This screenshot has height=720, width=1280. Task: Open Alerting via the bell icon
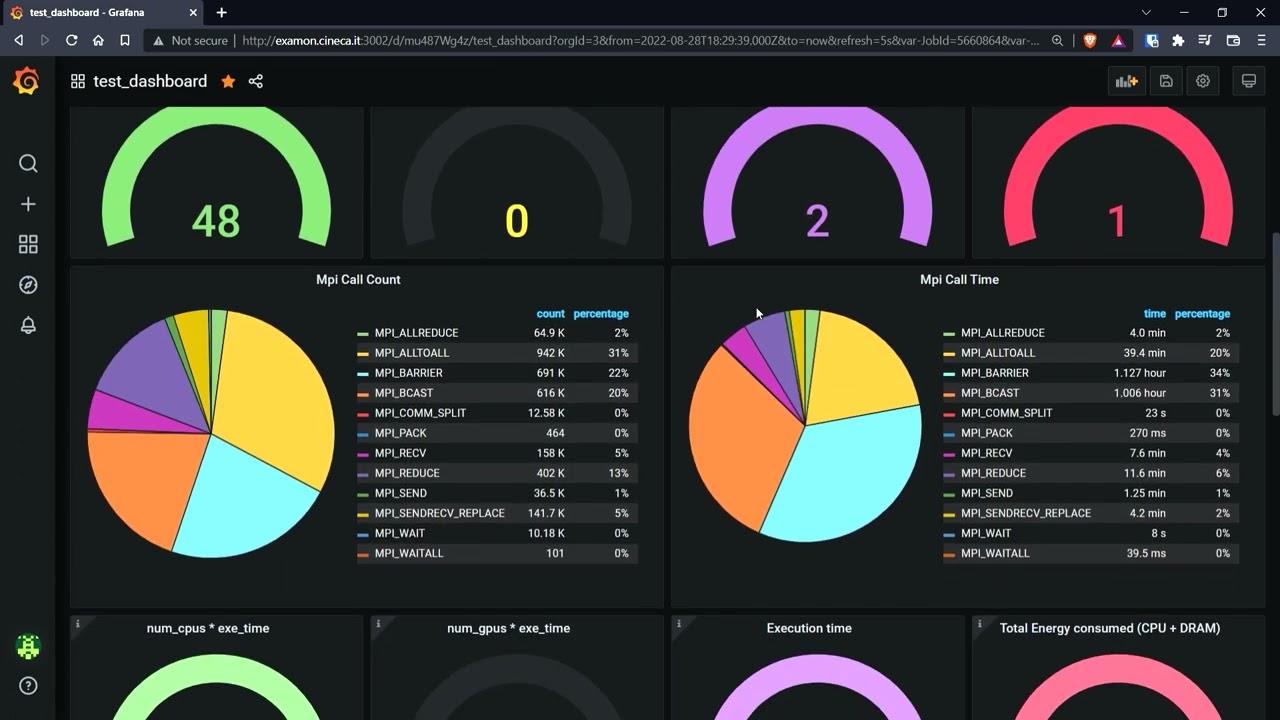click(x=28, y=325)
